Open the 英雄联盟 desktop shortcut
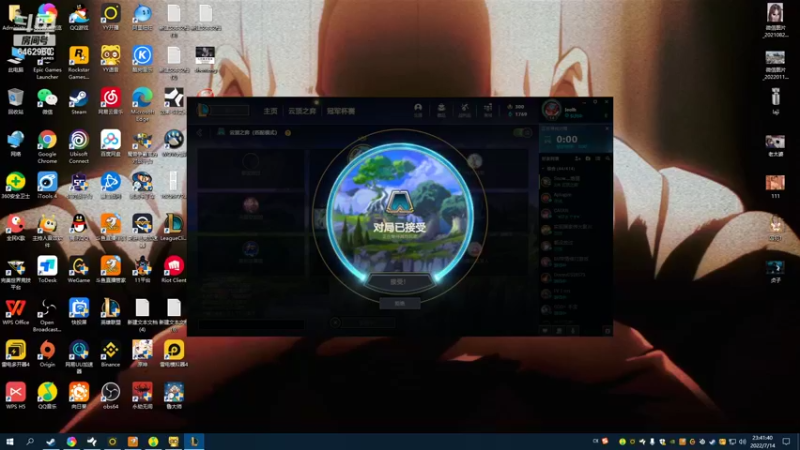Screen dimensions: 800x450 point(110,312)
